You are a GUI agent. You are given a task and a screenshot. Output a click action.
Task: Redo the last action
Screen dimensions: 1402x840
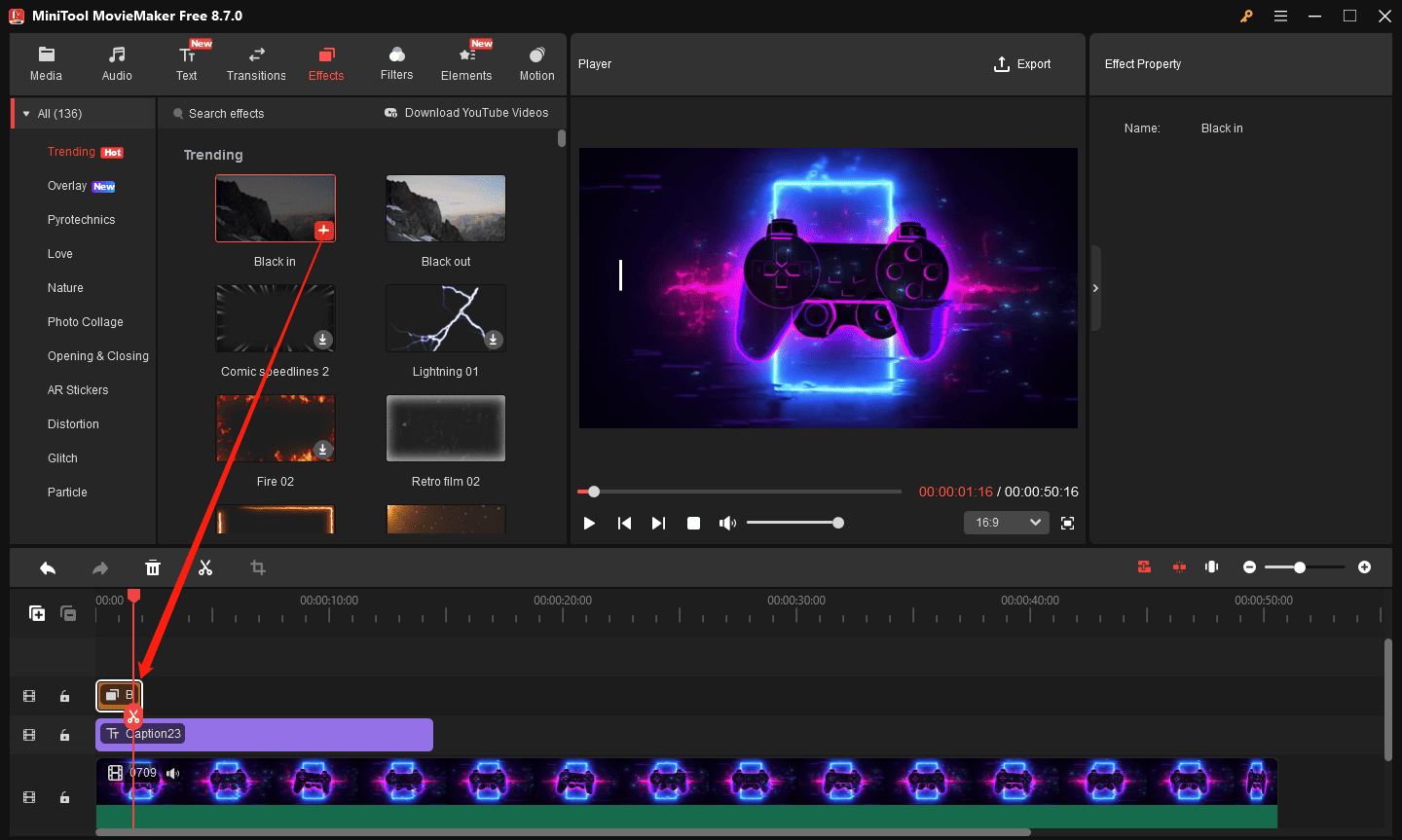click(x=100, y=567)
